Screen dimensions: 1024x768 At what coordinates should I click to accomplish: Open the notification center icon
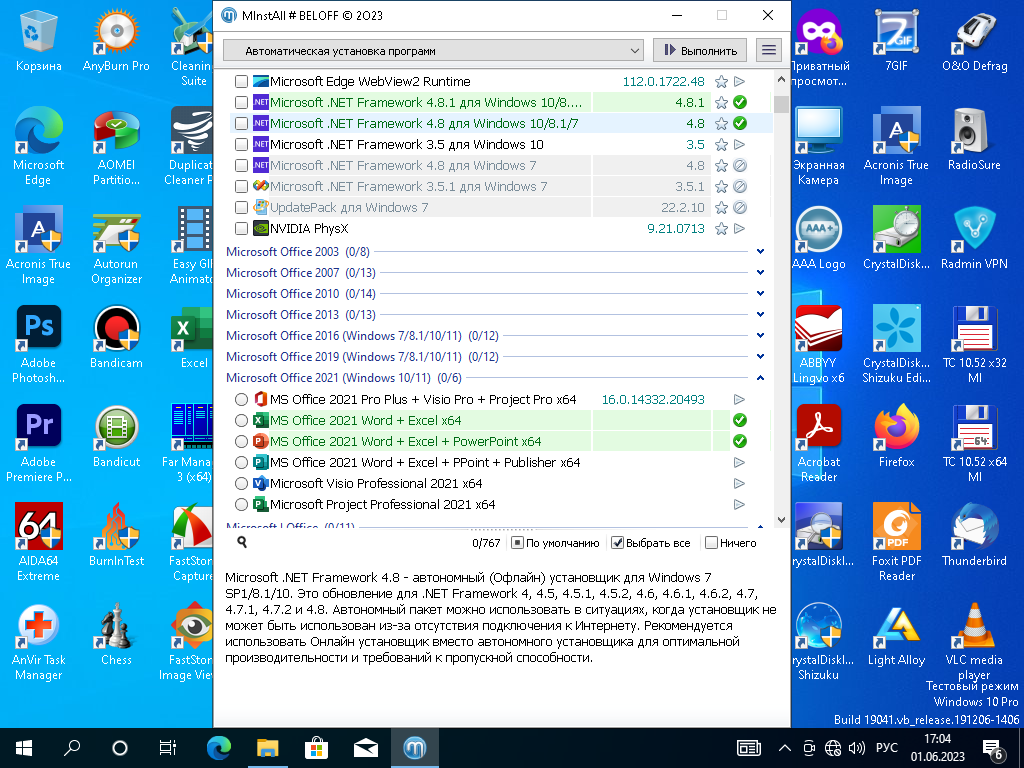point(993,749)
